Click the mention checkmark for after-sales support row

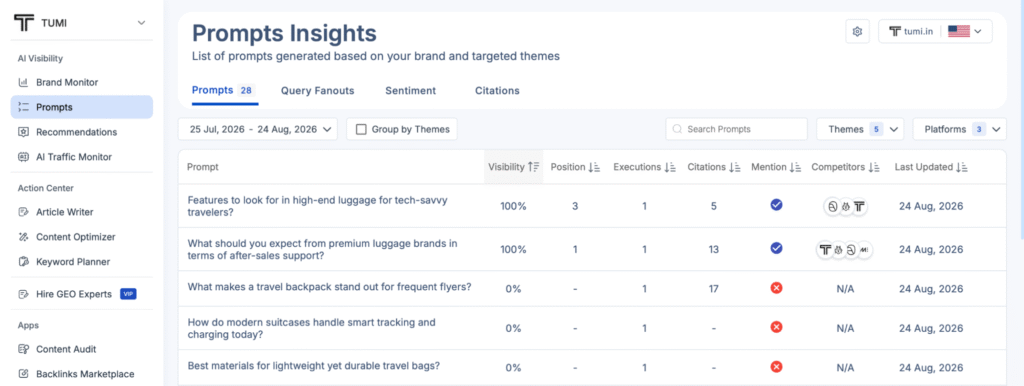776,248
